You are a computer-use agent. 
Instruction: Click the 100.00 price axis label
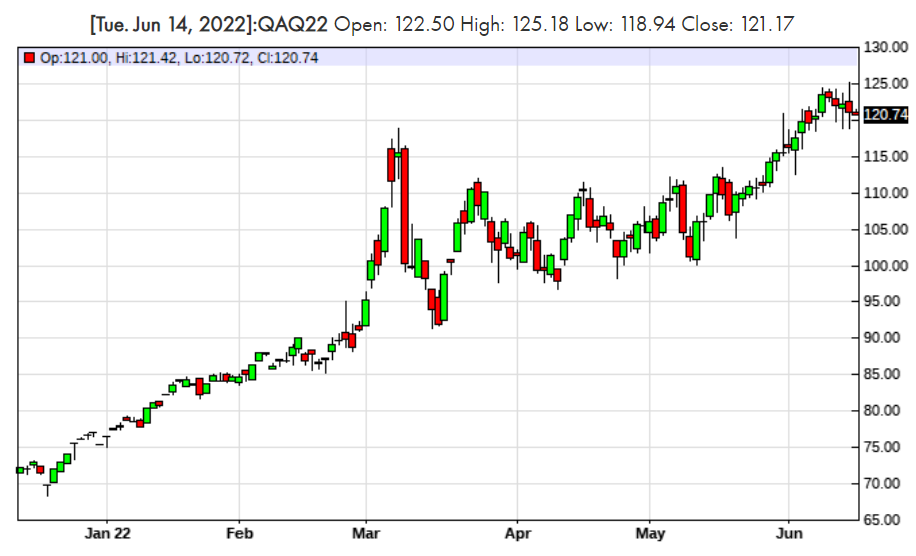(886, 266)
